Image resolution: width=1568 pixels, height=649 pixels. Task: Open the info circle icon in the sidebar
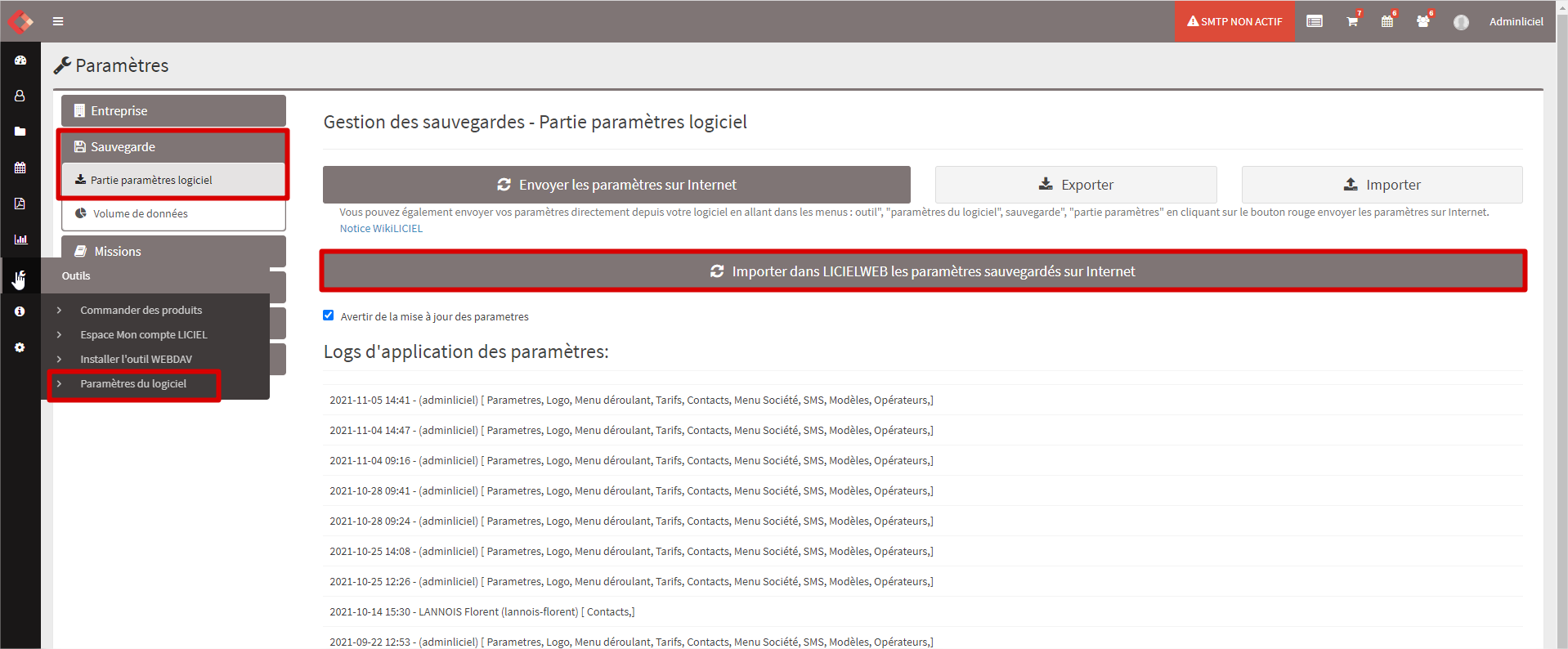[x=20, y=311]
